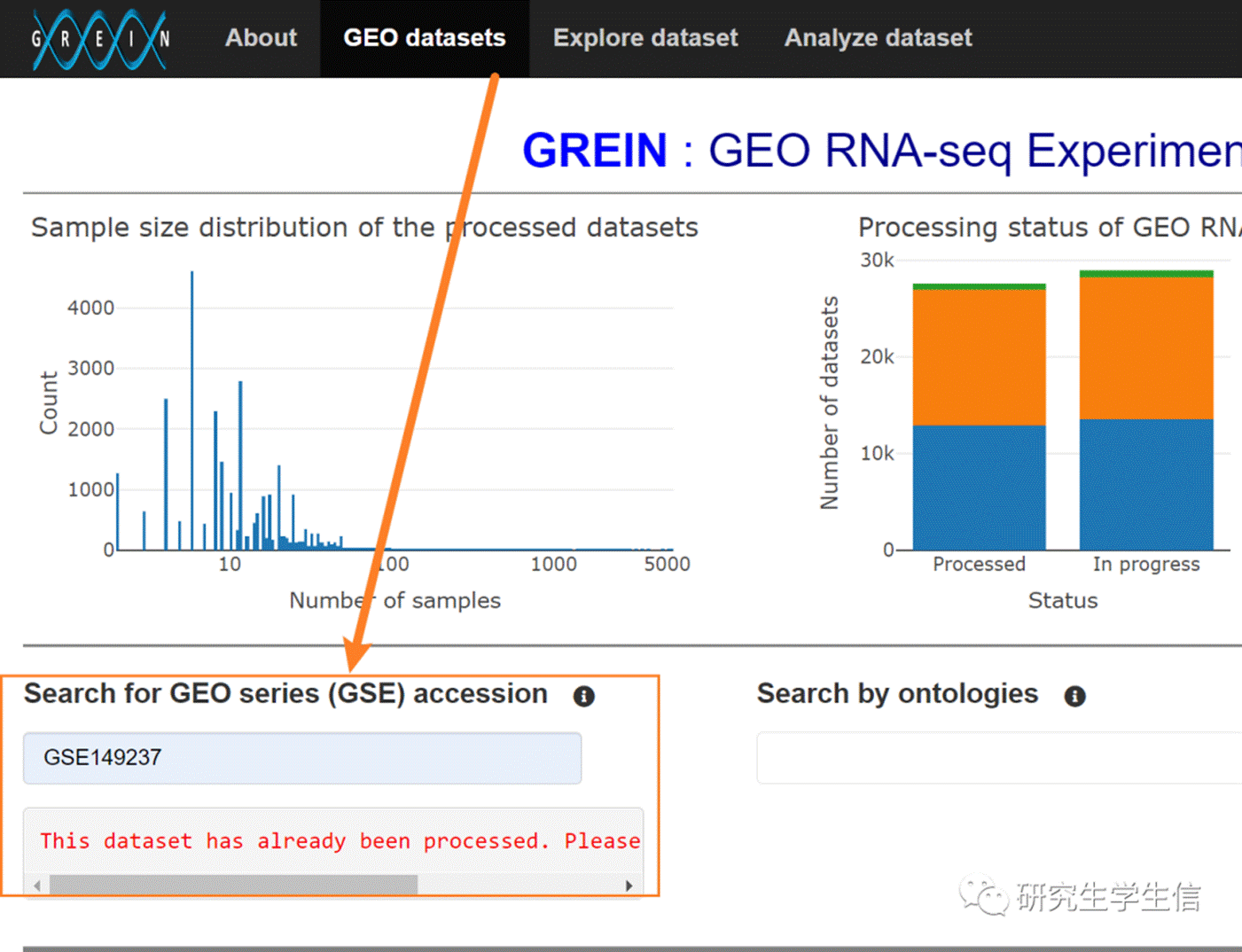Image resolution: width=1242 pixels, height=952 pixels.
Task: Click the 'Number of samples' axis title
Action: (x=394, y=600)
